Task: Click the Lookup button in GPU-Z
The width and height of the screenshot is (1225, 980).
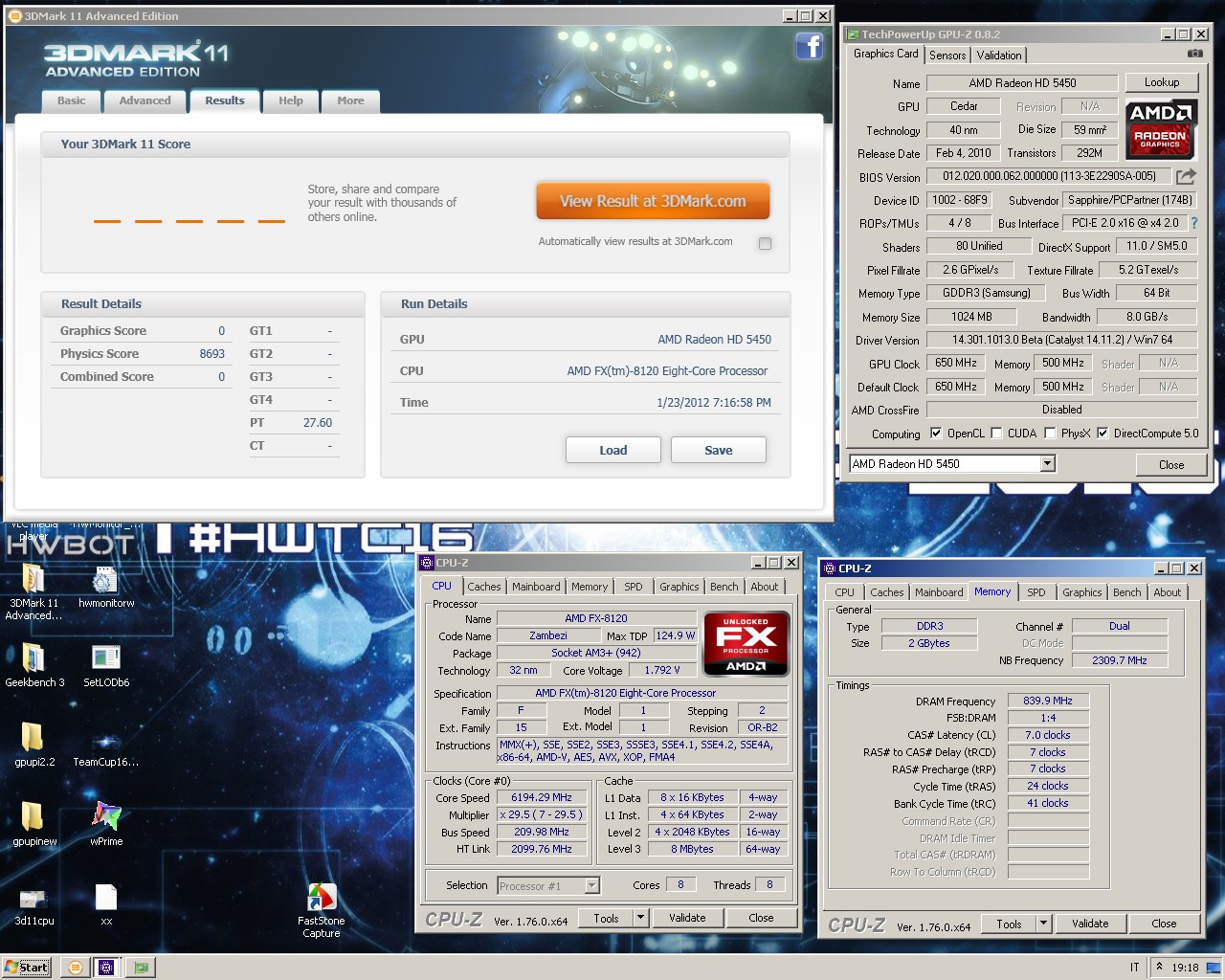Action: click(1162, 82)
